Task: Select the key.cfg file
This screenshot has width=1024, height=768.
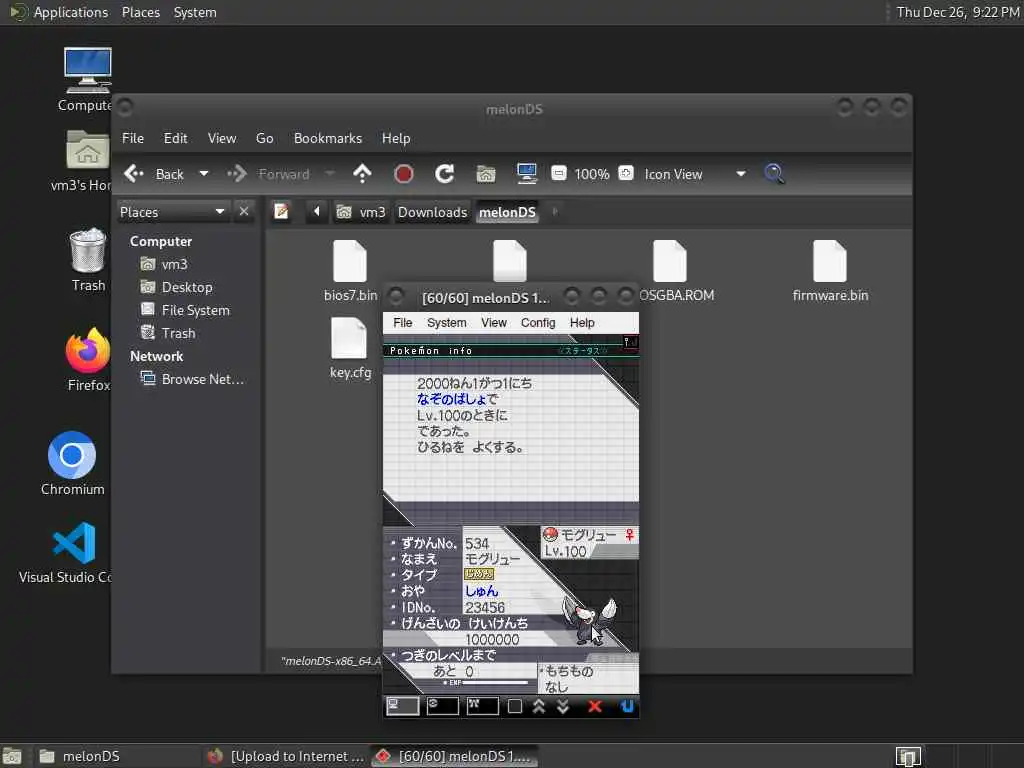Action: coord(350,348)
